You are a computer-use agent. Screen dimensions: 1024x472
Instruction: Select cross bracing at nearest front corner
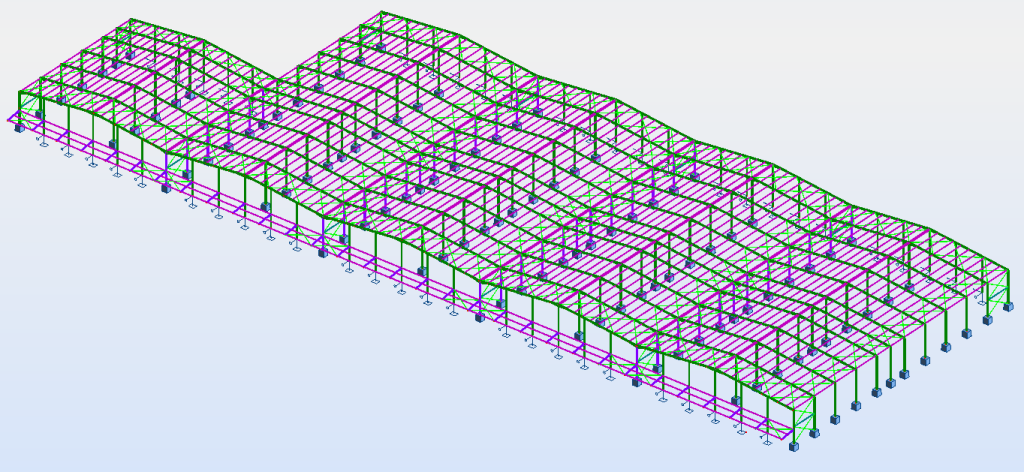point(802,418)
